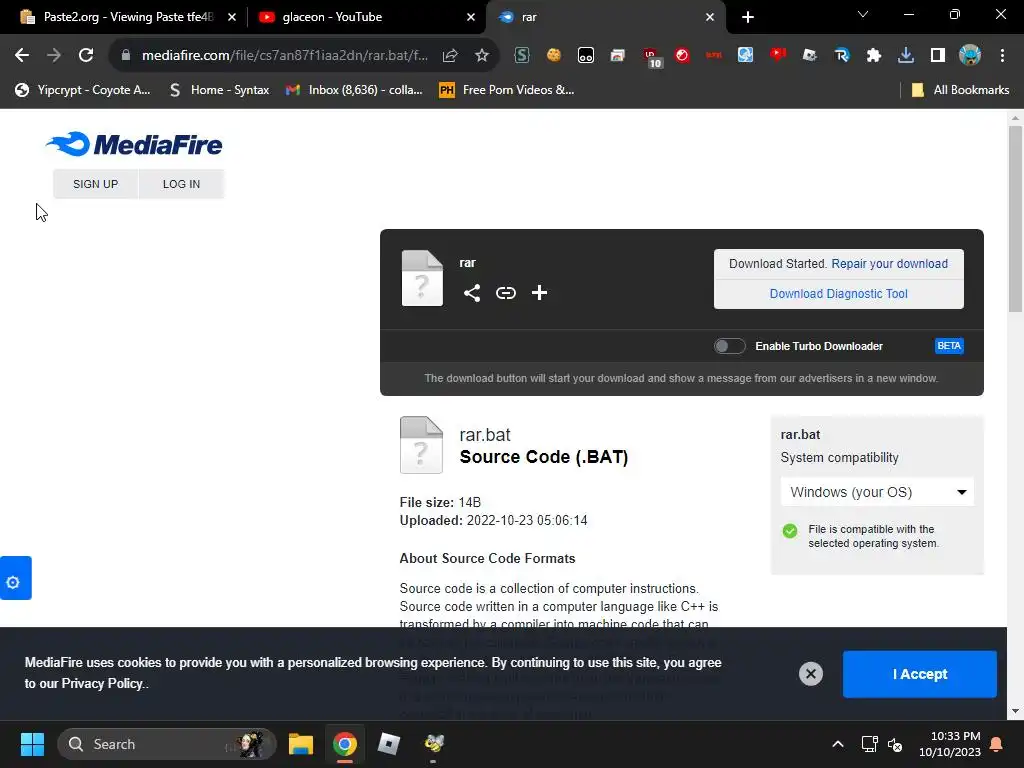Open the notification bell in taskbar

tap(997, 744)
